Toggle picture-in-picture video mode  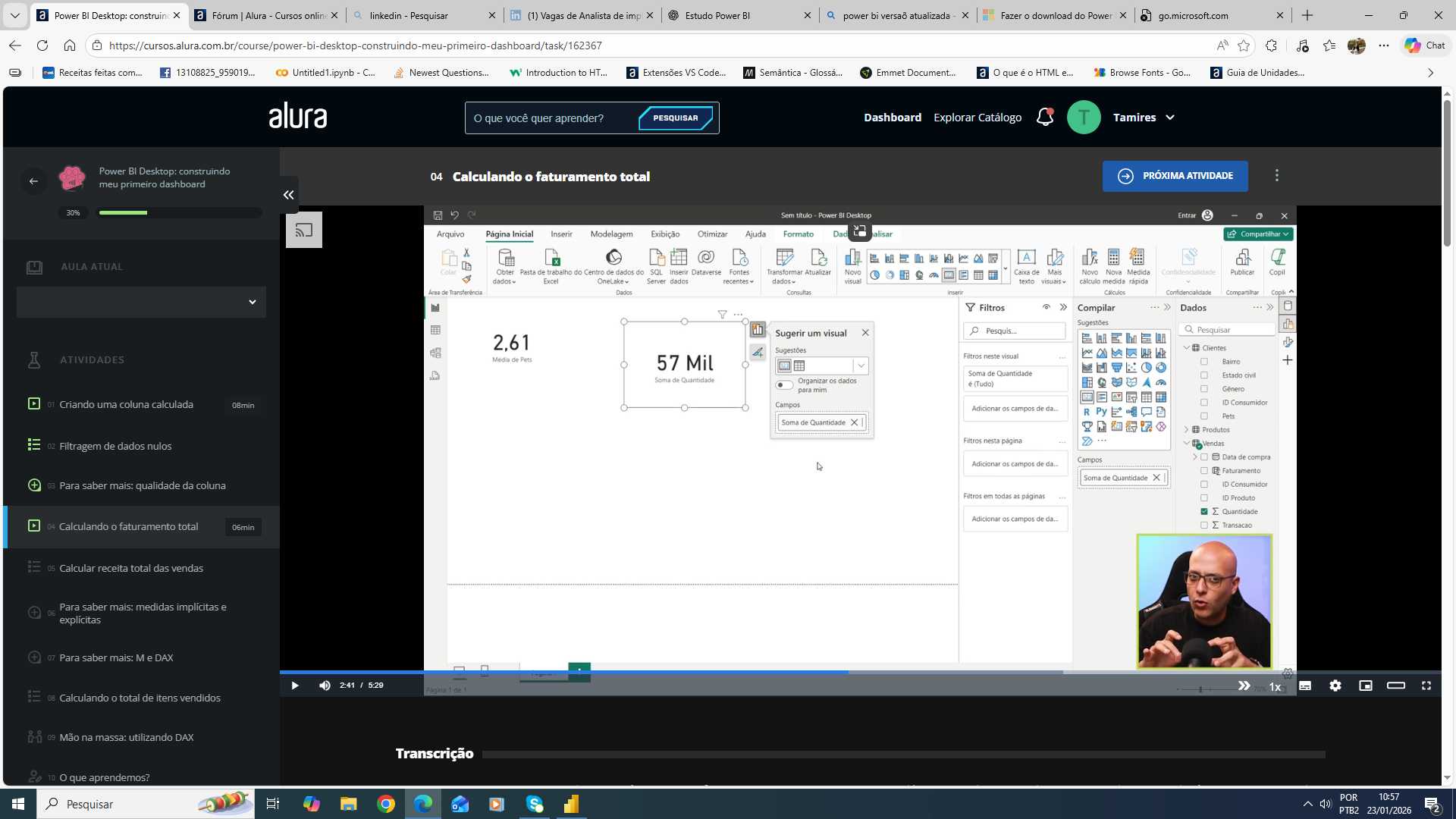point(1366,686)
